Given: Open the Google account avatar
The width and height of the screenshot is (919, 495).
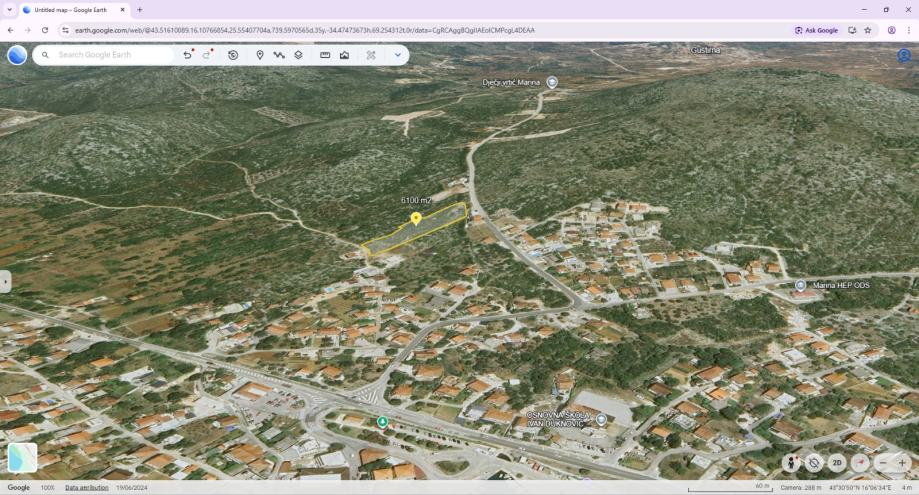Looking at the screenshot, I should (904, 55).
